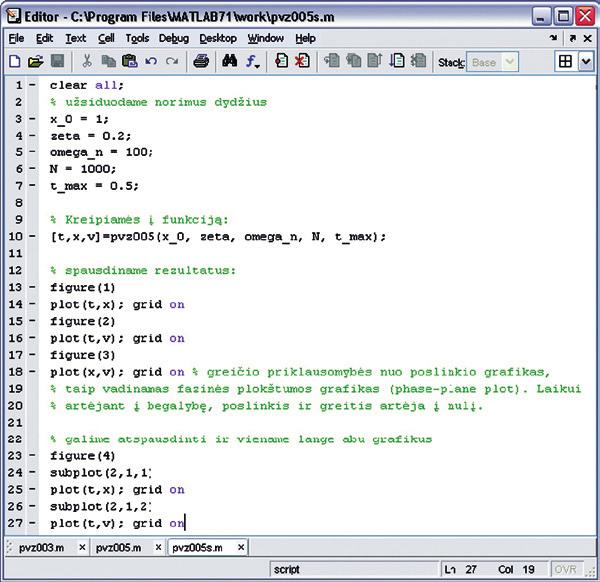Click the curved arrow icon near the menu bar's right end
The image size is (600, 582).
pos(553,37)
